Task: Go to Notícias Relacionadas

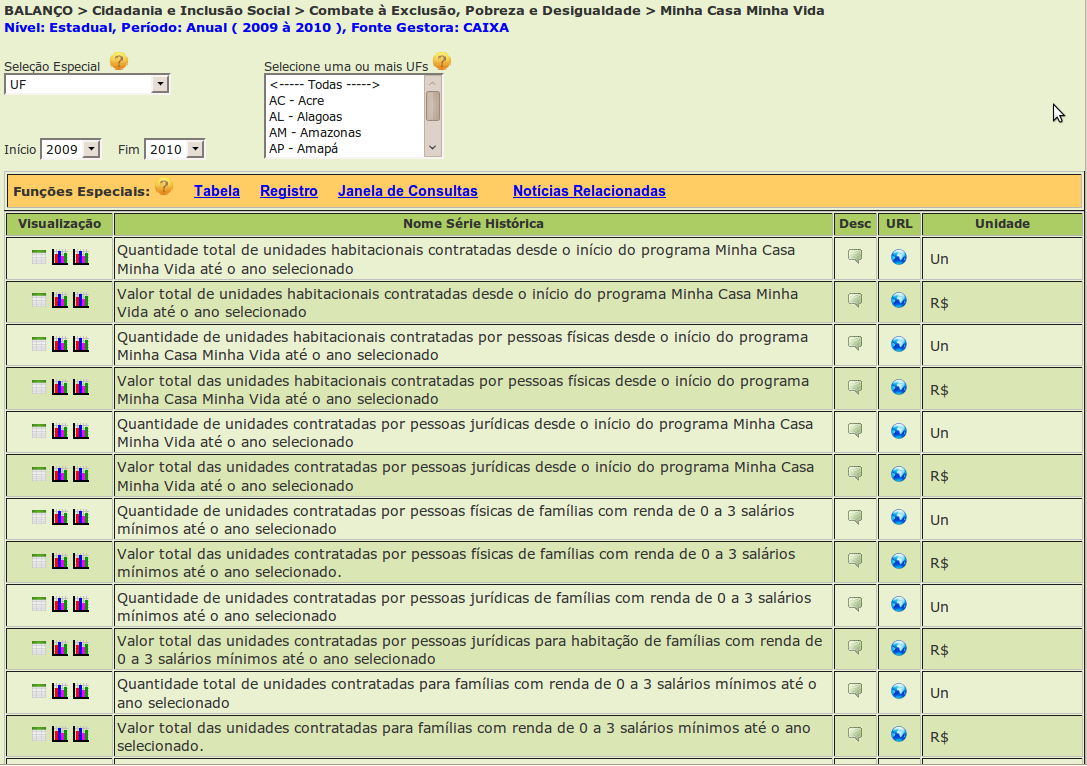Action: (x=589, y=191)
